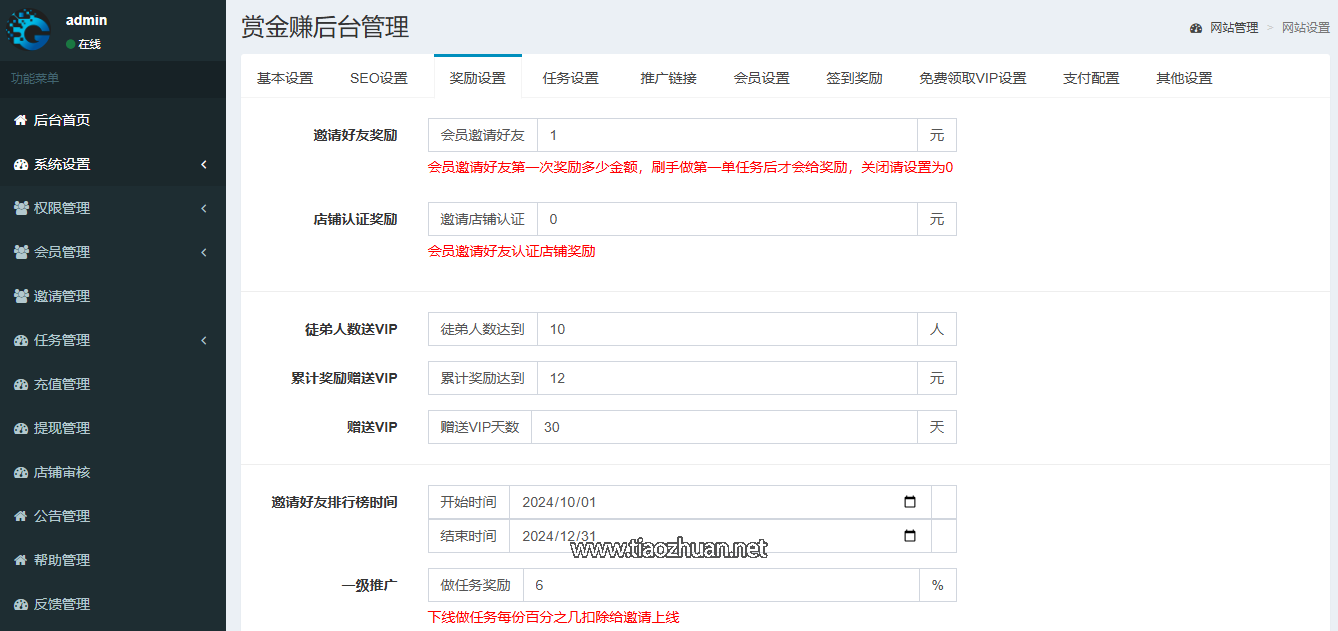Click the dashboard icon beside 系统设置

20,164
